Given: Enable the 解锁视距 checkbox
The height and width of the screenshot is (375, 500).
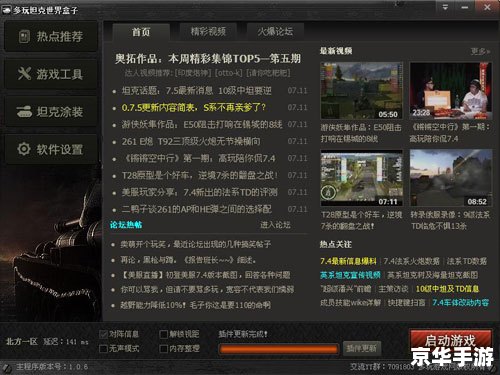Looking at the screenshot, I should (164, 334).
